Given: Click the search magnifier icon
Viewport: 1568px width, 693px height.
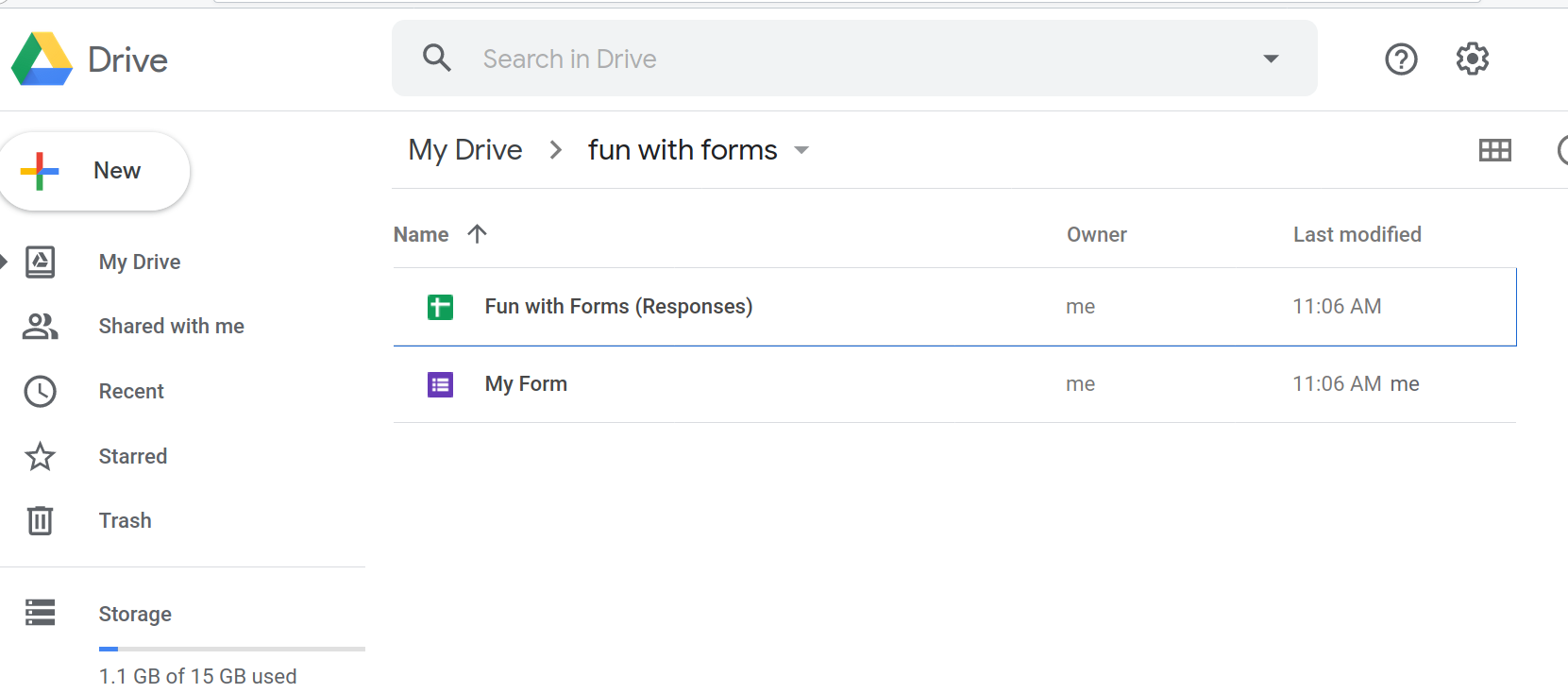Looking at the screenshot, I should click(x=436, y=59).
